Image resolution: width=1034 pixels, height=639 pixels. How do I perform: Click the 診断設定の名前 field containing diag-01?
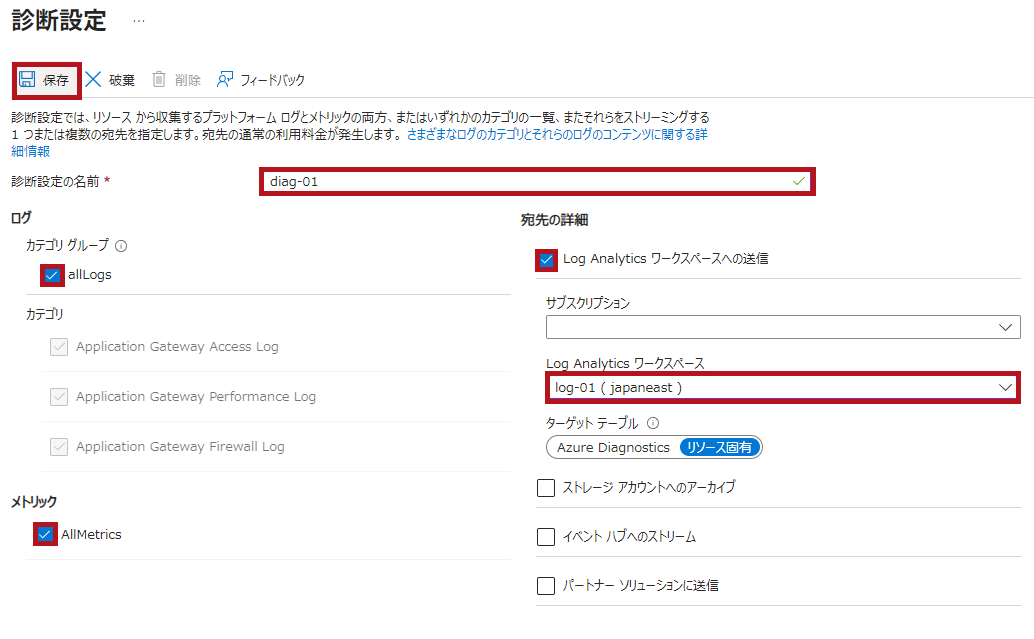point(537,182)
